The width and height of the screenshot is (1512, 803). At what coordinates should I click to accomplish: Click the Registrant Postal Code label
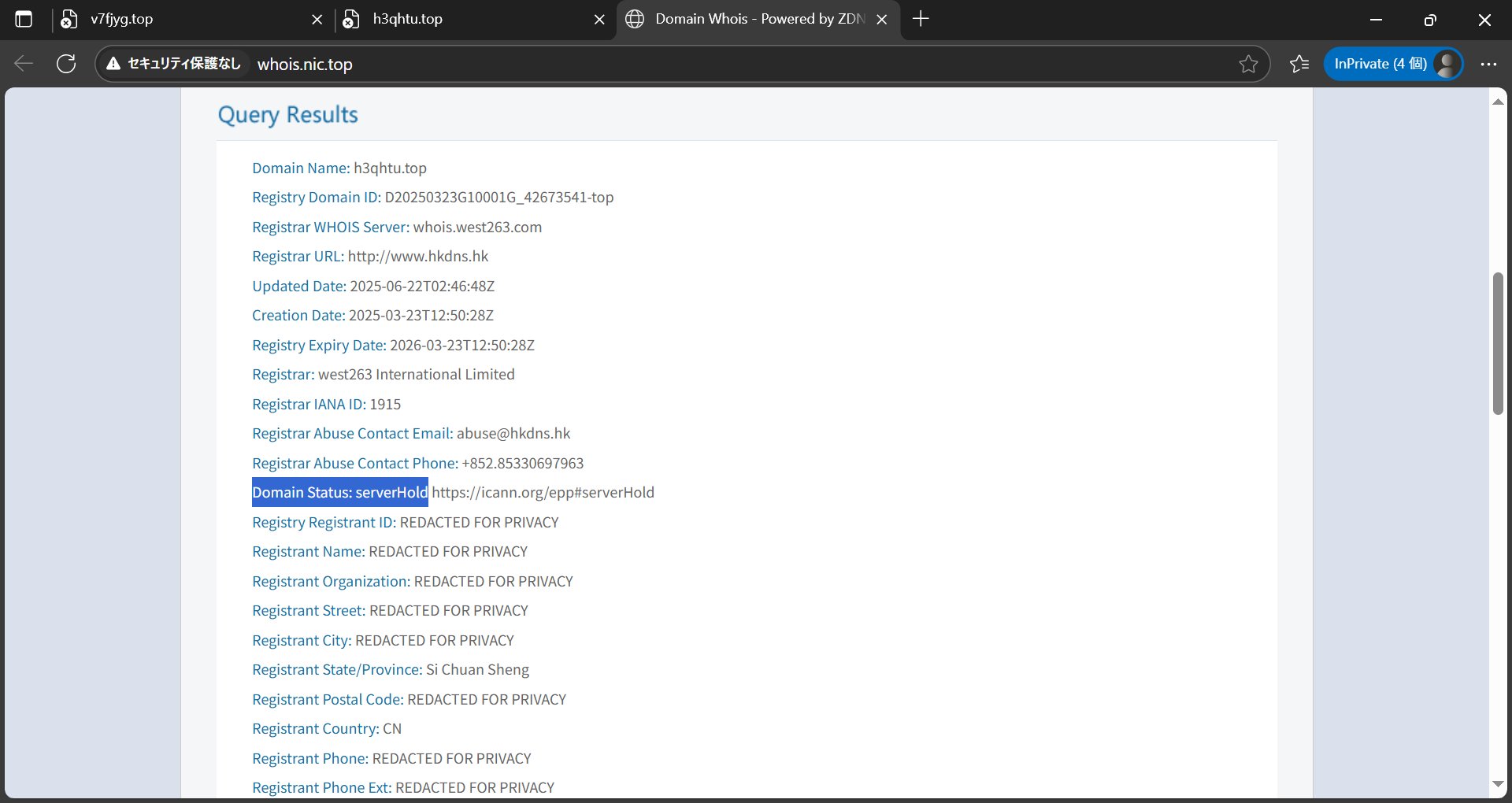pyautogui.click(x=328, y=699)
